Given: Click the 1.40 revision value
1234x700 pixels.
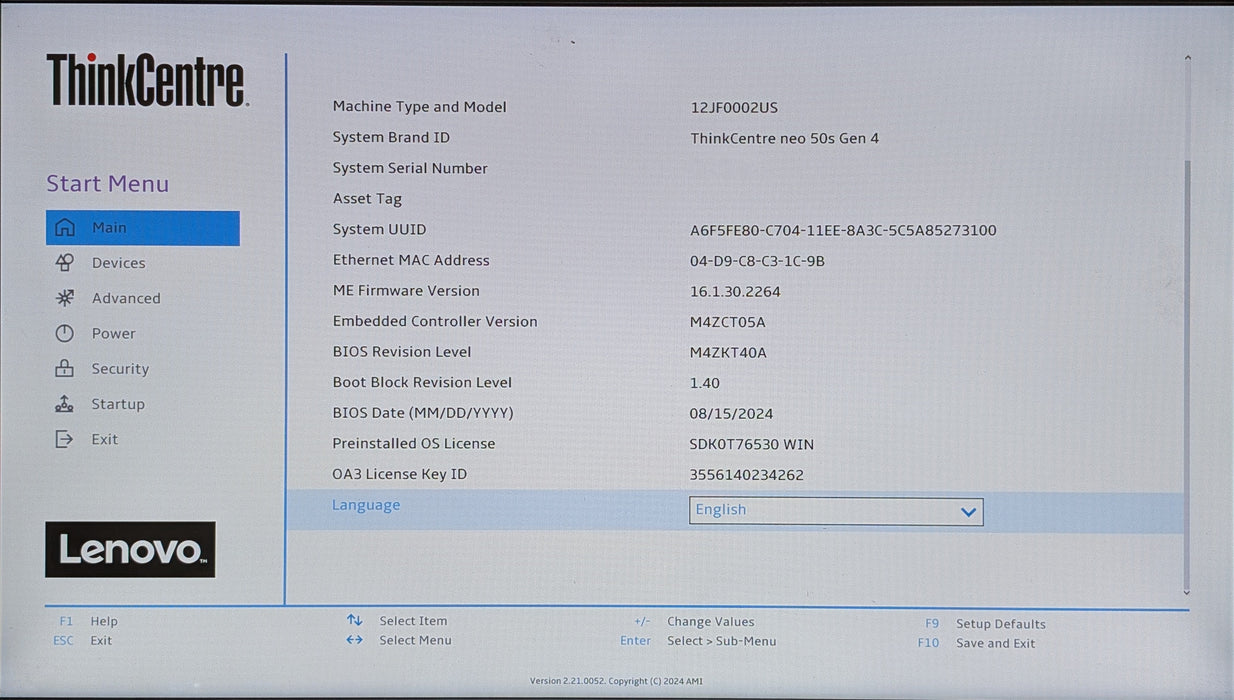Looking at the screenshot, I should pyautogui.click(x=705, y=383).
